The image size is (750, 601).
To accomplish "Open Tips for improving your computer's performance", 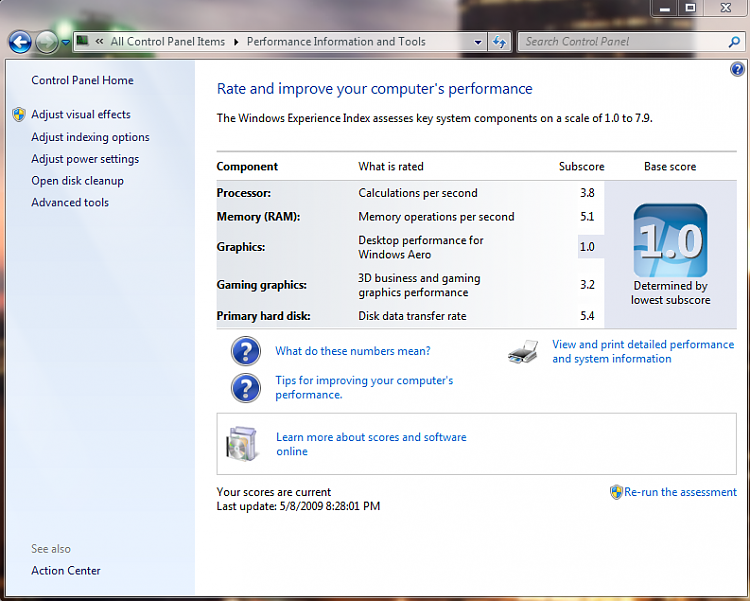I will (x=364, y=388).
